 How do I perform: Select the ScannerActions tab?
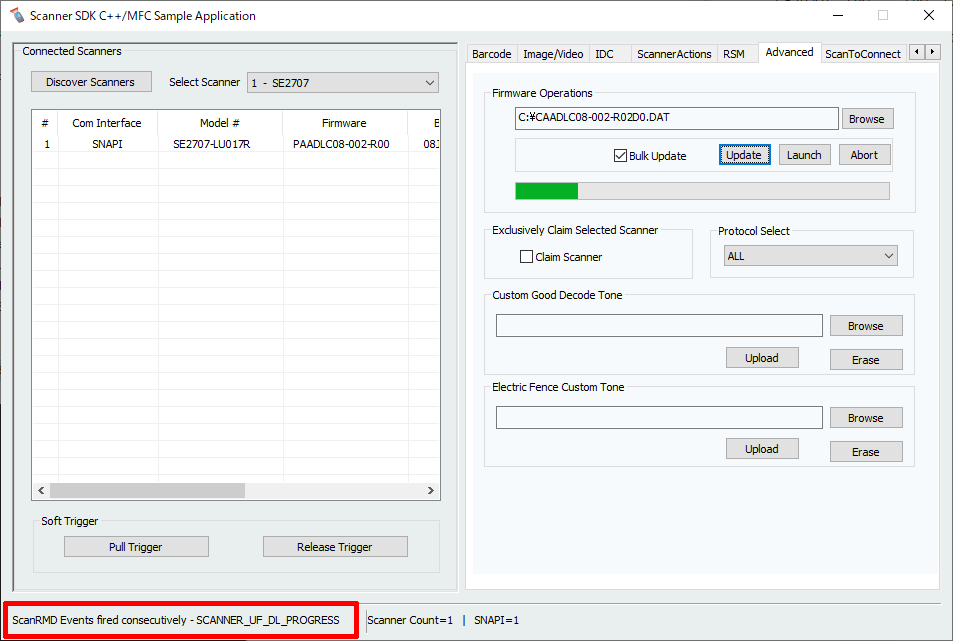674,54
